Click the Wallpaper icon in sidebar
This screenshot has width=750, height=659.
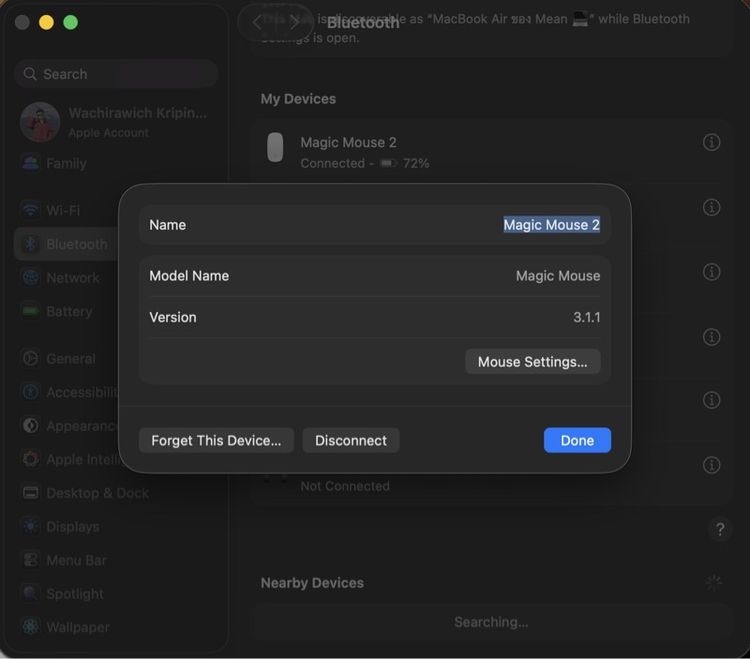coord(31,626)
